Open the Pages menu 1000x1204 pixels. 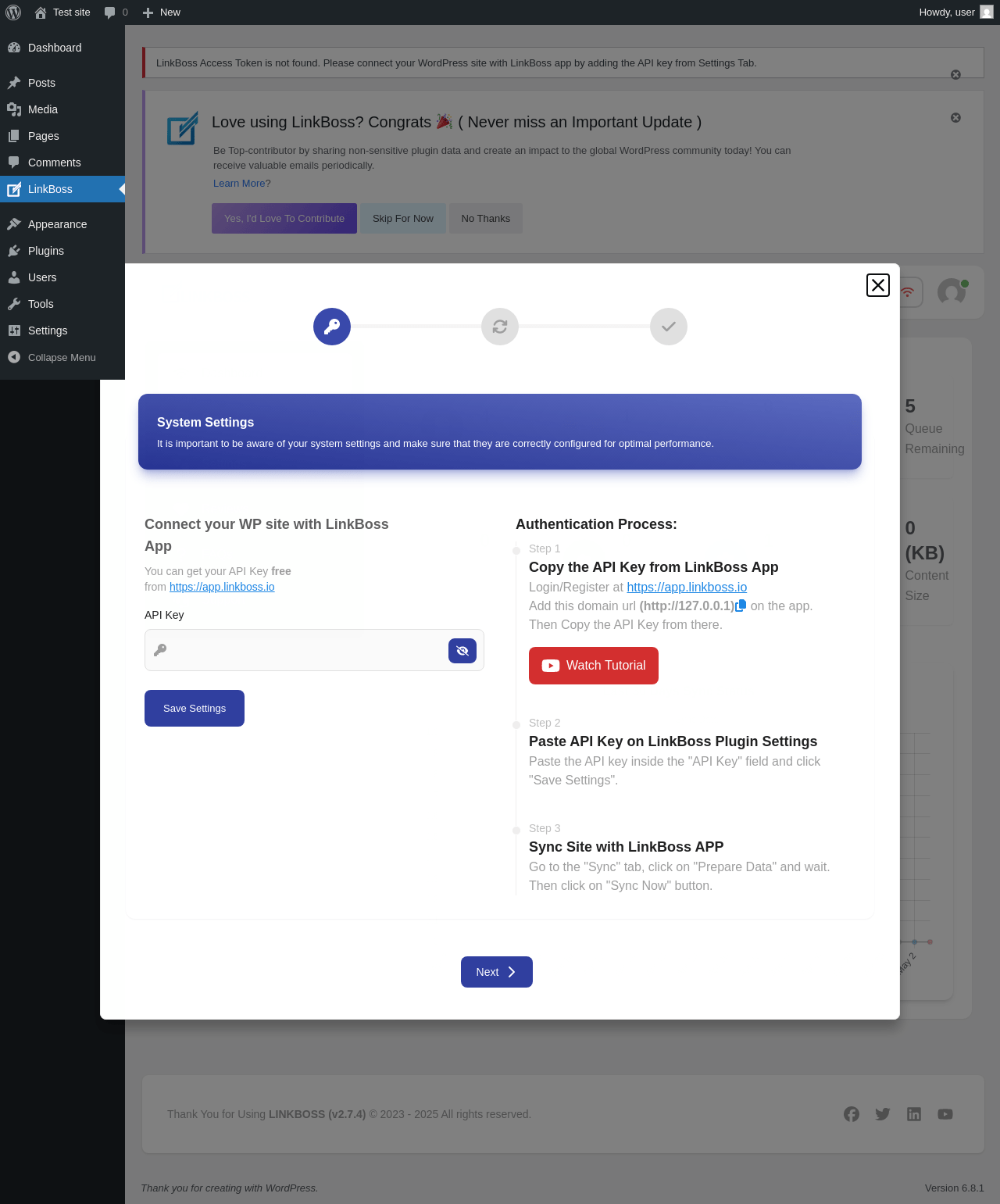pyautogui.click(x=62, y=136)
